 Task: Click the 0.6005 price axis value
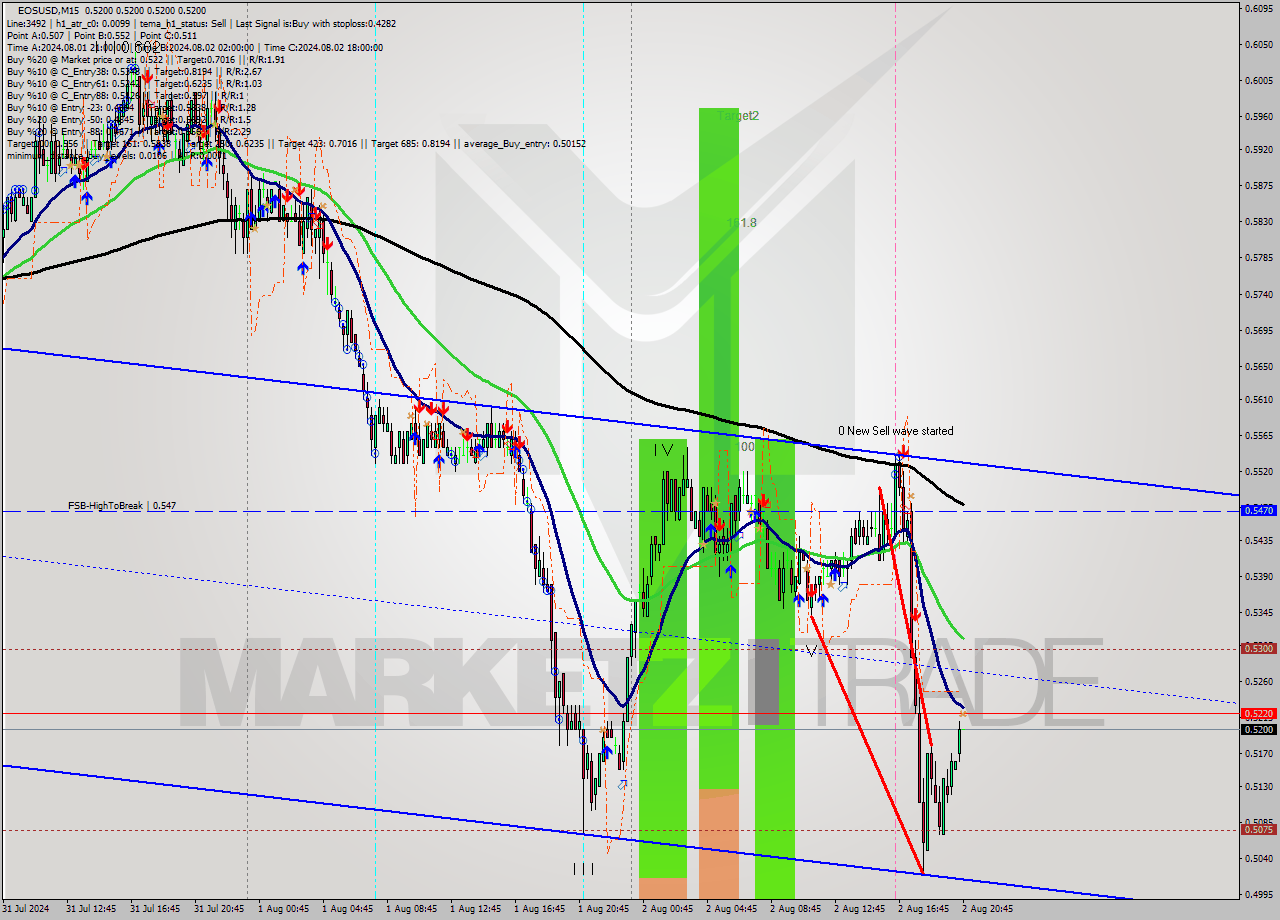coord(1258,80)
